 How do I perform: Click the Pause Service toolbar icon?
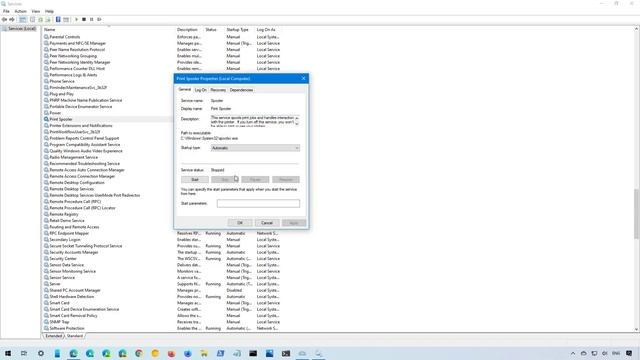pos(91,20)
